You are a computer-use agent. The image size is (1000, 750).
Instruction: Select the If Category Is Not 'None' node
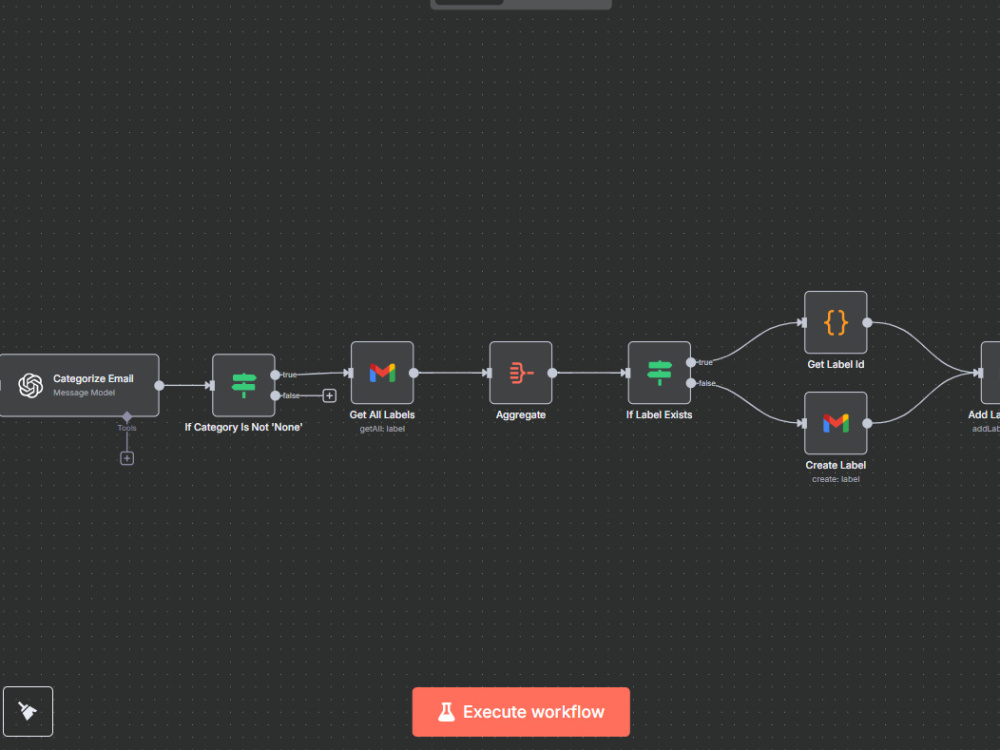244,385
